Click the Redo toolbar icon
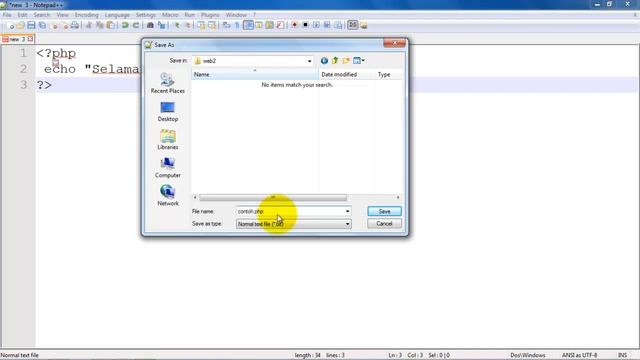Image resolution: width=640 pixels, height=360 pixels. point(136,25)
